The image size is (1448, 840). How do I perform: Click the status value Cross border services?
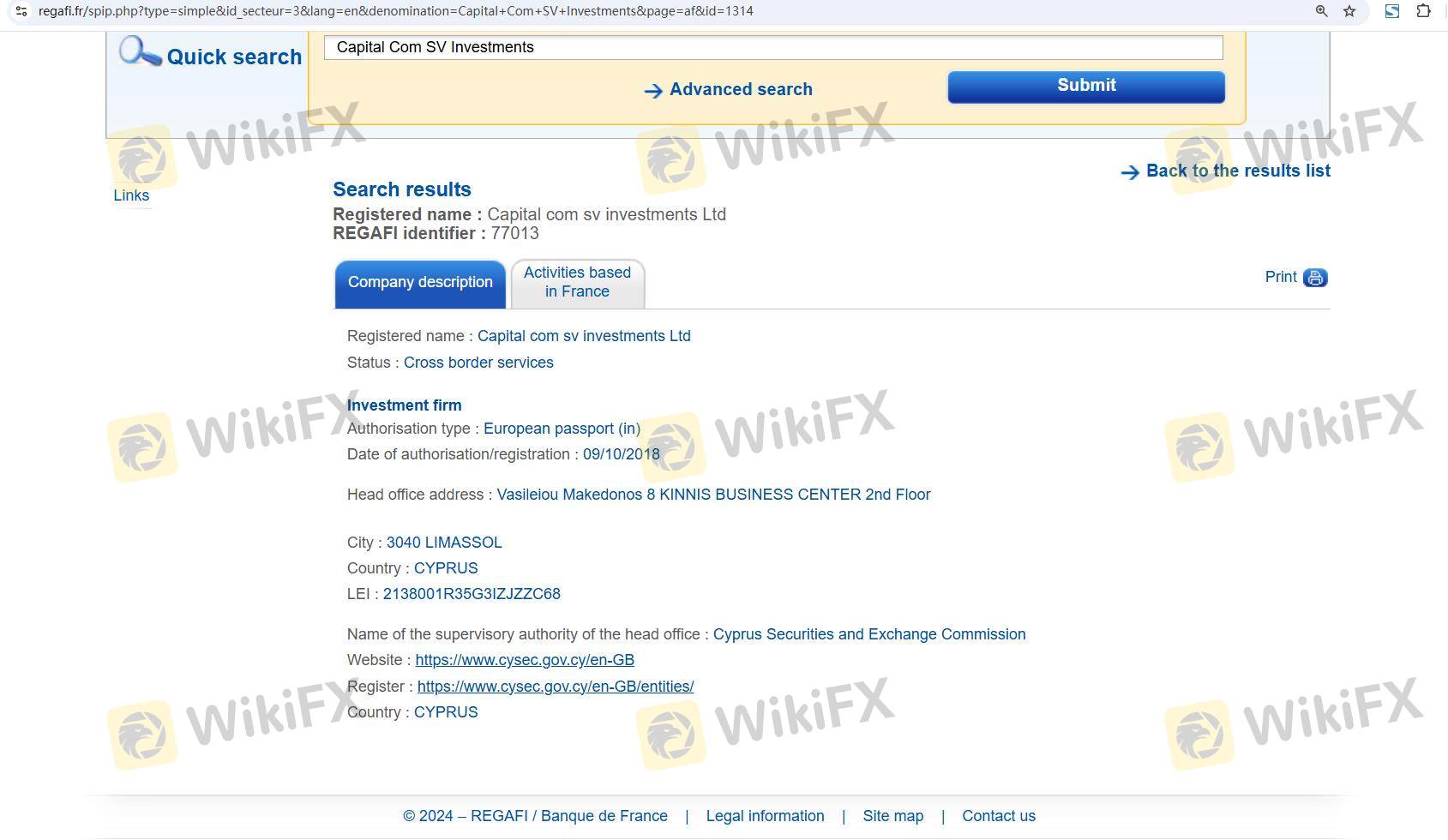pos(478,363)
